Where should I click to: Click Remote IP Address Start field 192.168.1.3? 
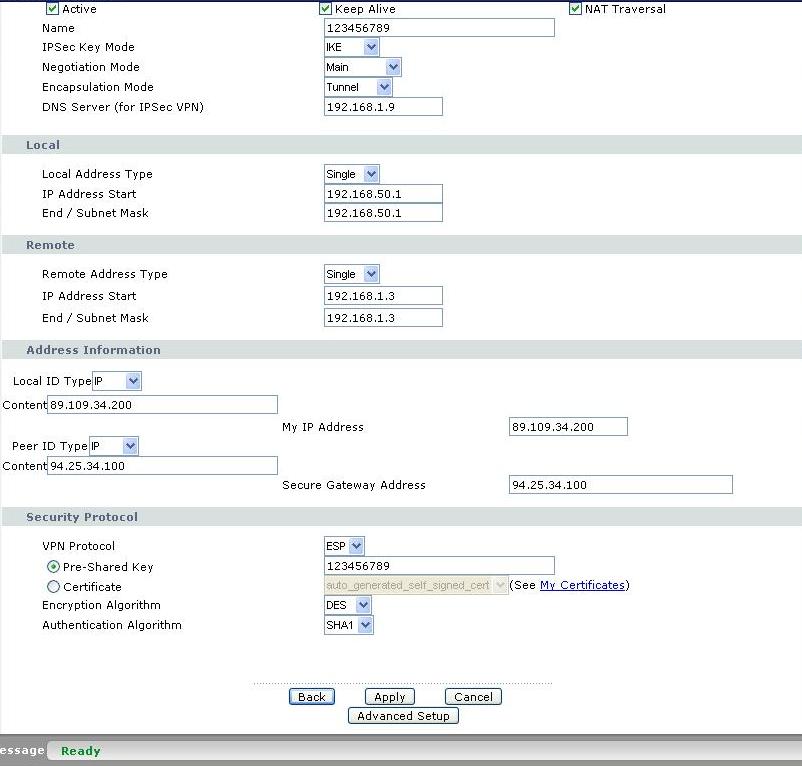click(383, 296)
